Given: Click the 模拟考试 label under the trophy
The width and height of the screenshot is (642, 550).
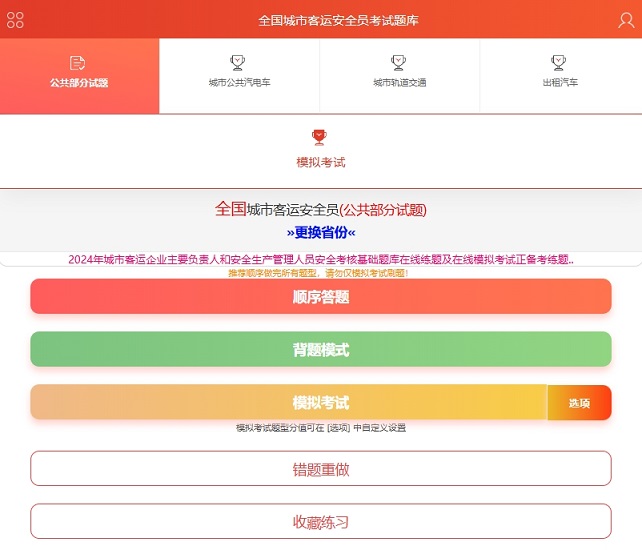Looking at the screenshot, I should point(321,162).
